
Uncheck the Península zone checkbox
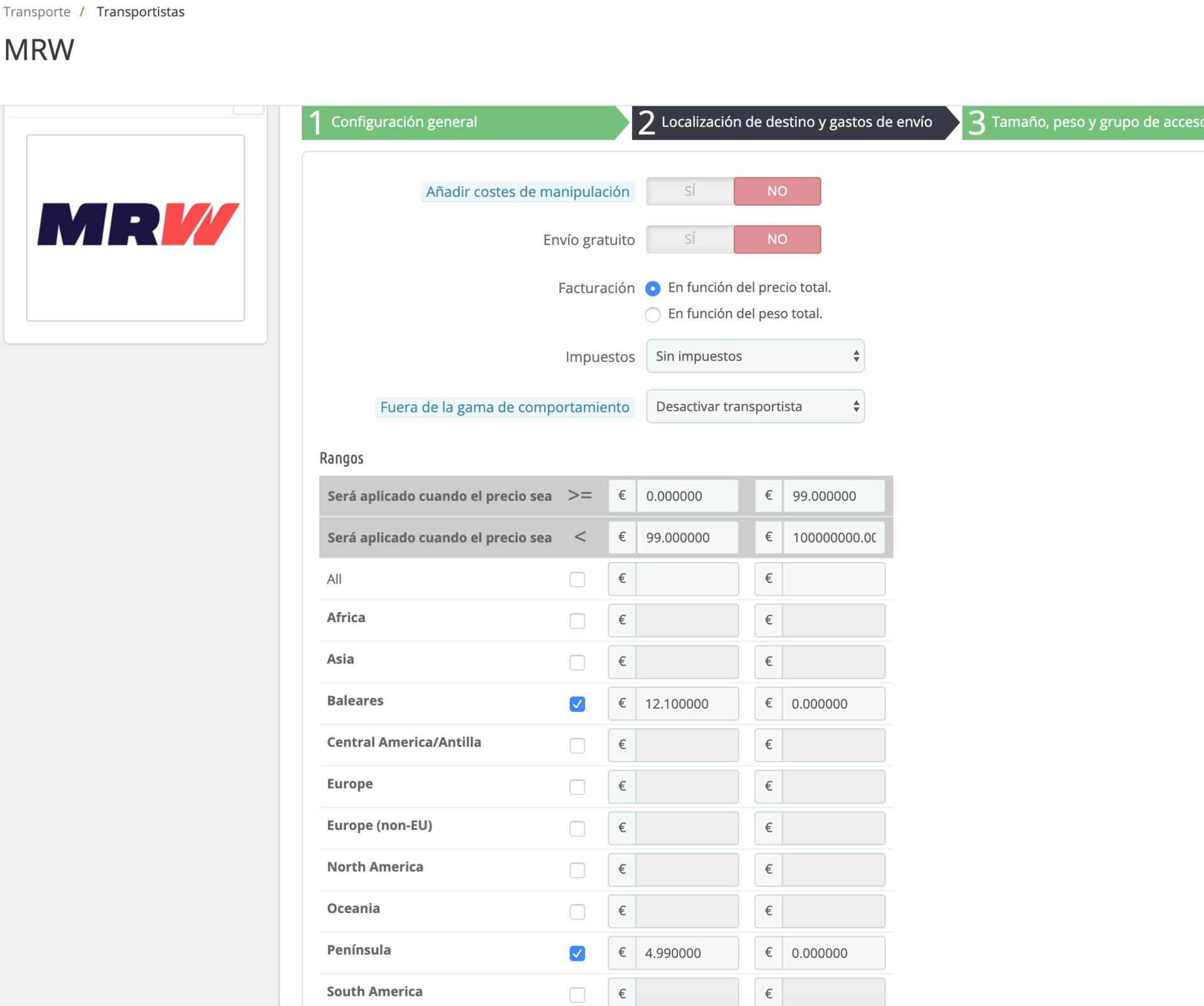(x=577, y=953)
